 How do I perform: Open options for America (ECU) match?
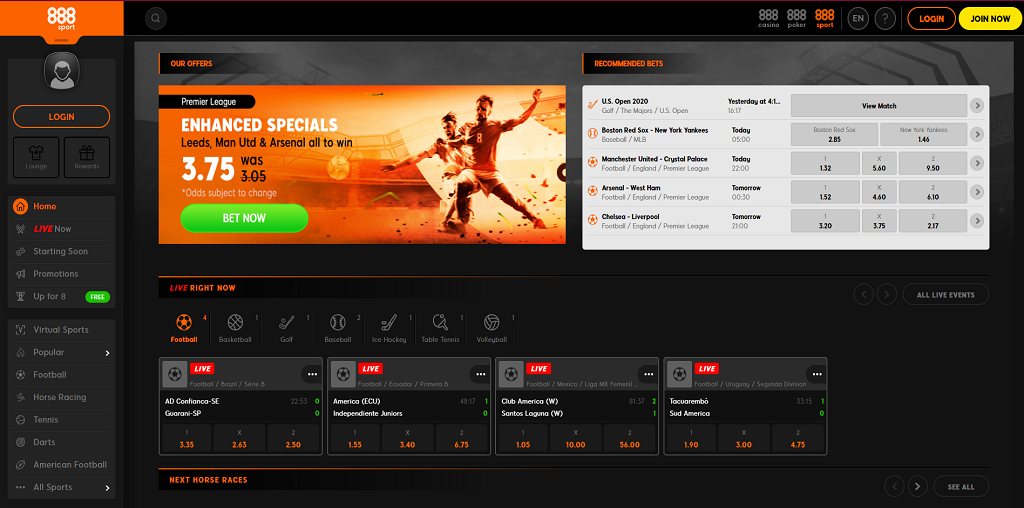coord(481,374)
